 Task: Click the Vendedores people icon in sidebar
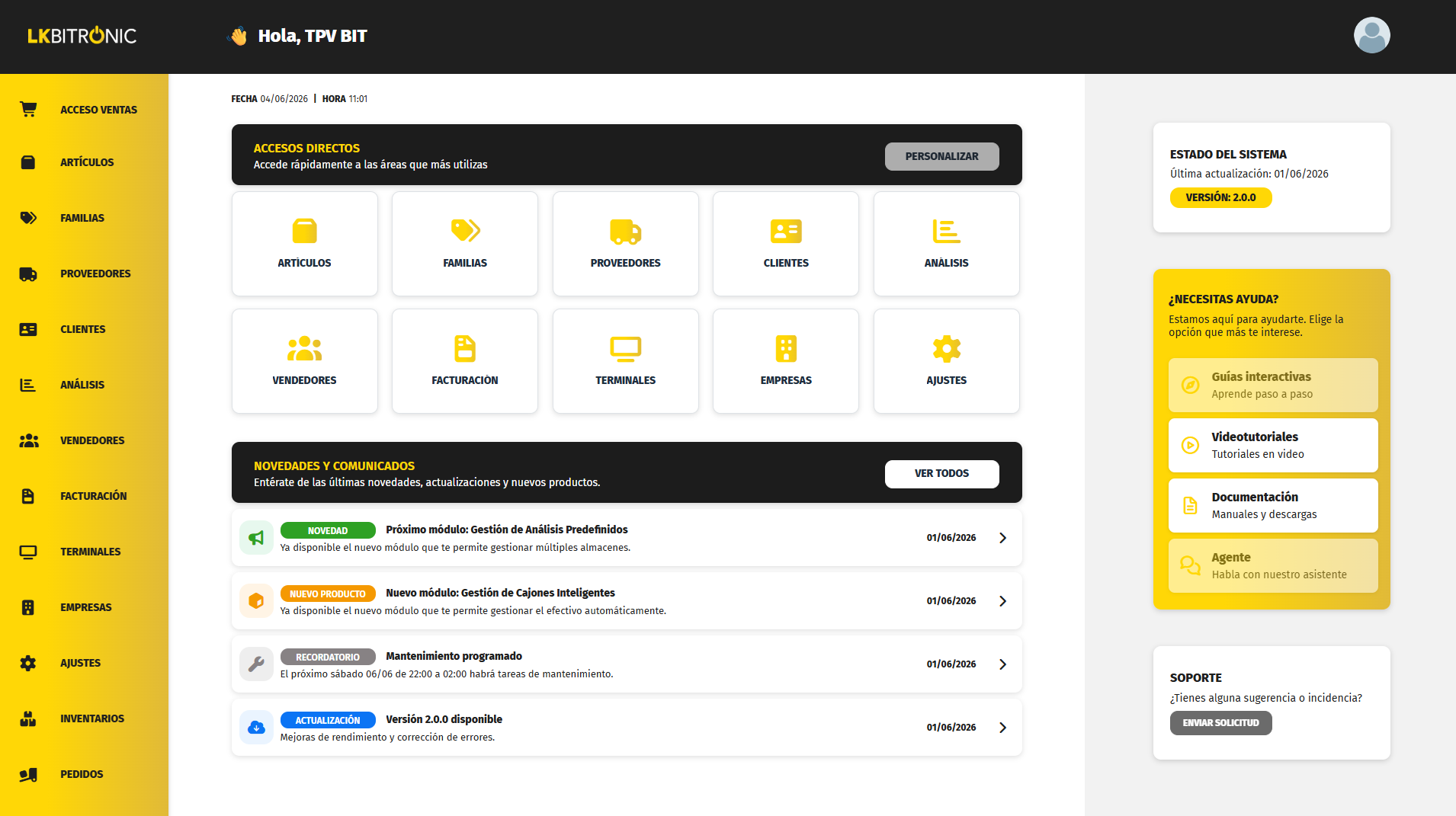28,440
